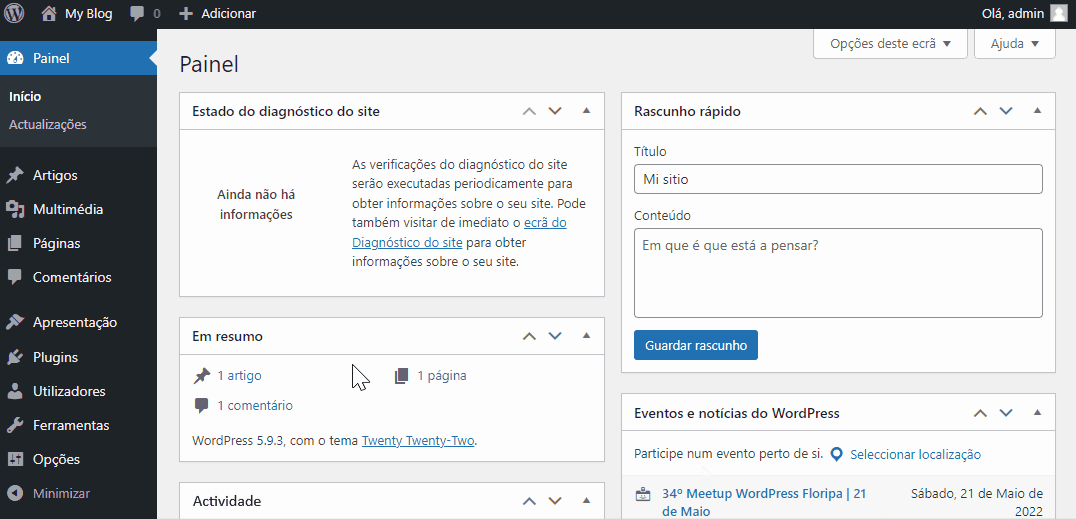Click the Painel dashboard gauge icon
Screen dimensions: 1076x519
tap(15, 58)
